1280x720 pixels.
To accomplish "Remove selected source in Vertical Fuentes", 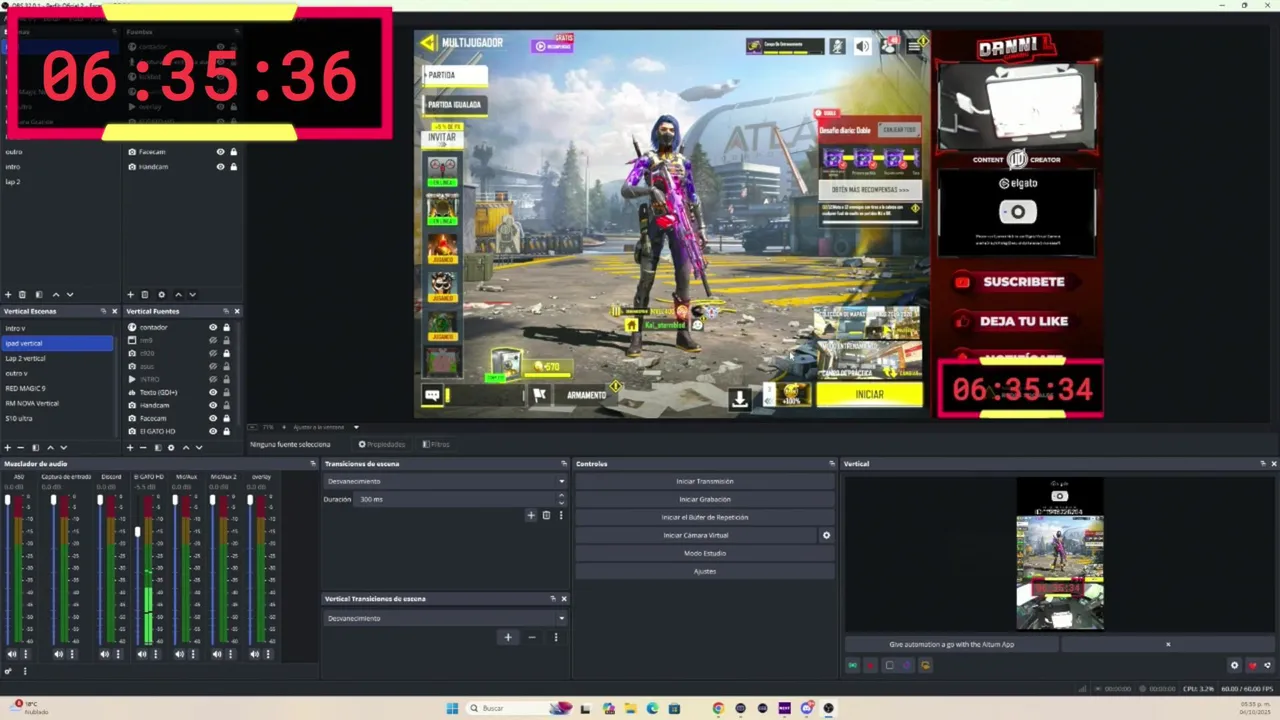I will pos(143,447).
